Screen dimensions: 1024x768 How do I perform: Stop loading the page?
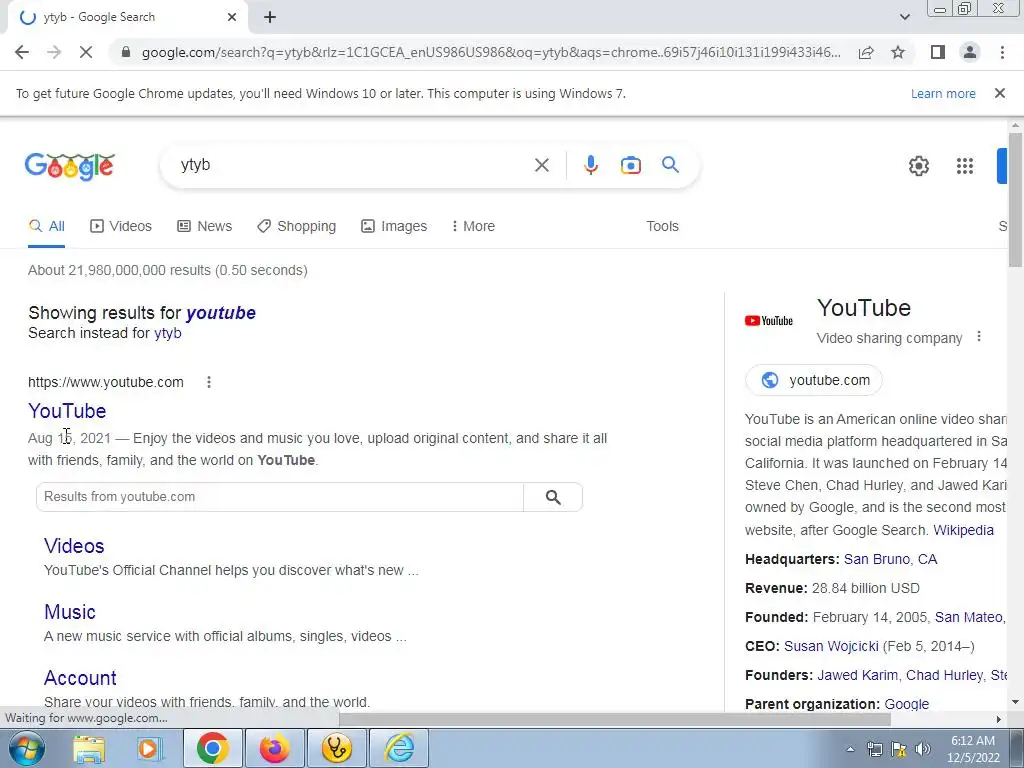(86, 52)
